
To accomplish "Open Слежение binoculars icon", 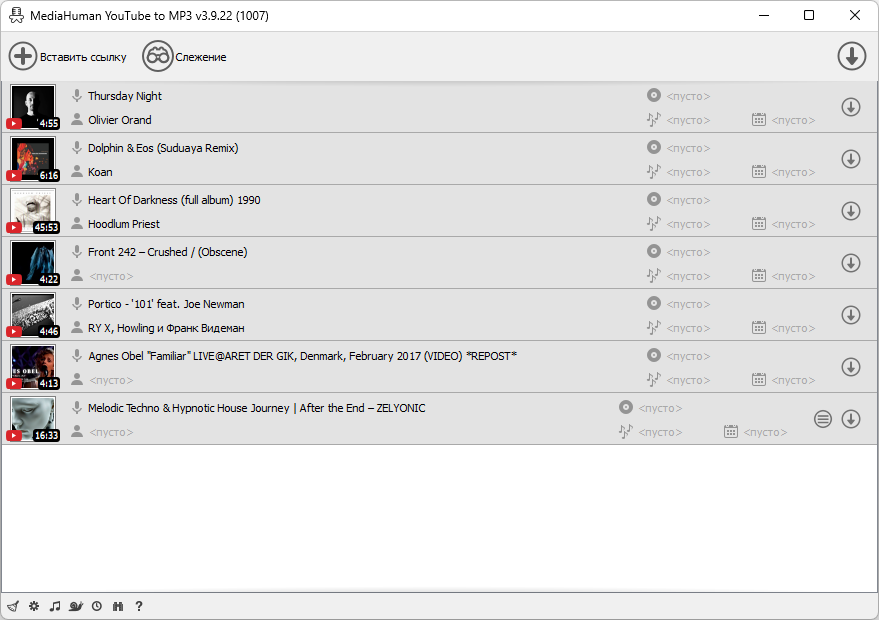I will (157, 57).
